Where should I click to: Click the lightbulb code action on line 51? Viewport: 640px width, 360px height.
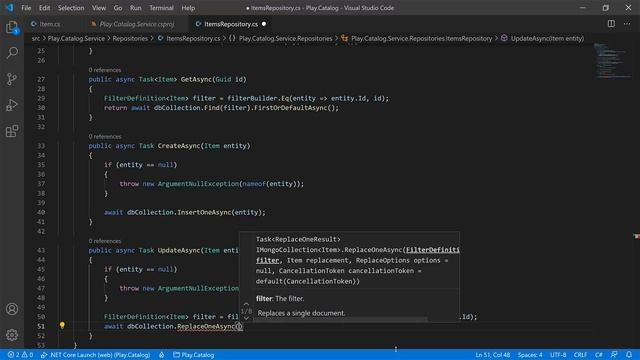(x=62, y=325)
